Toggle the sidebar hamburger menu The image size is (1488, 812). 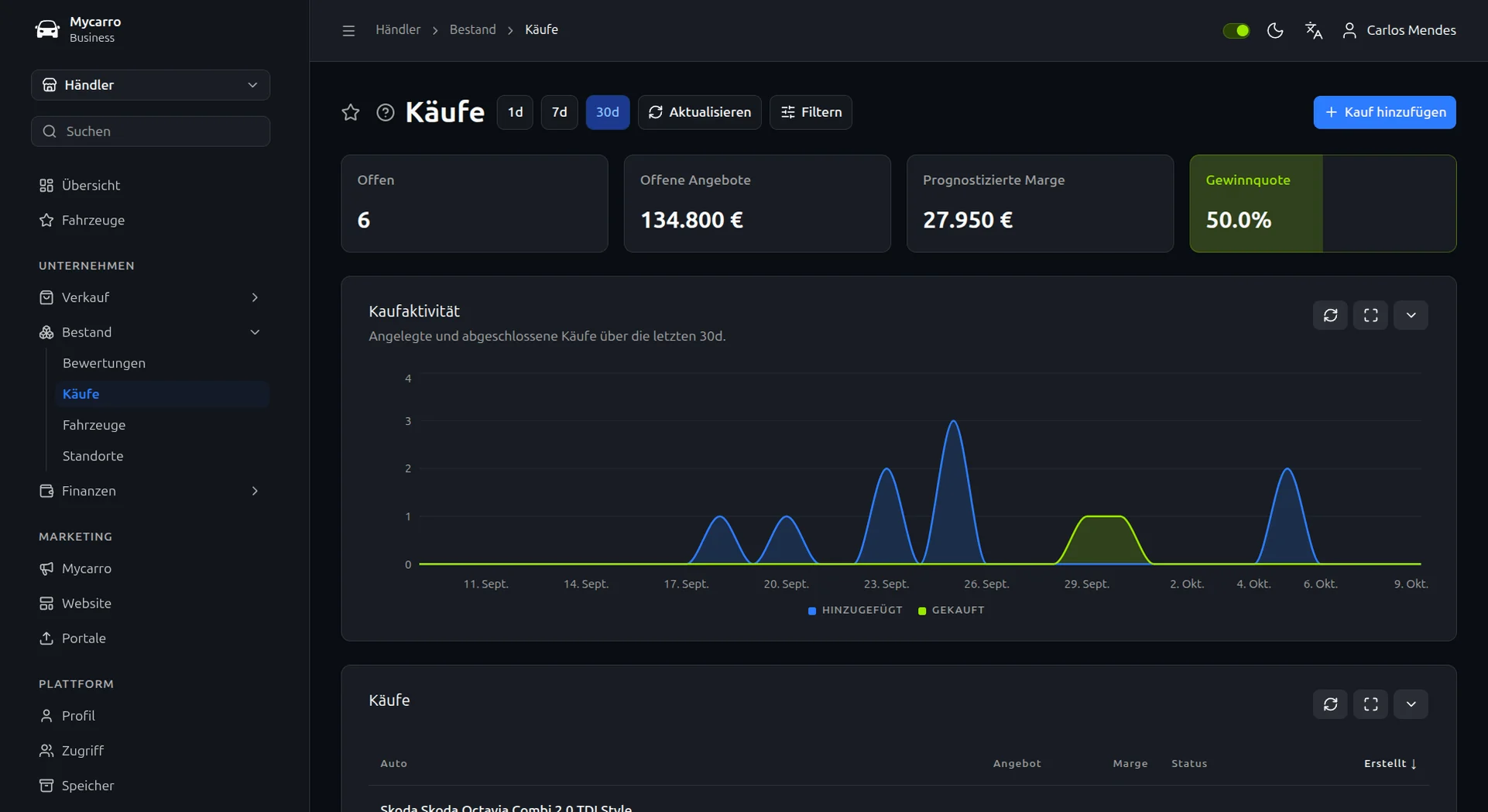[x=348, y=30]
